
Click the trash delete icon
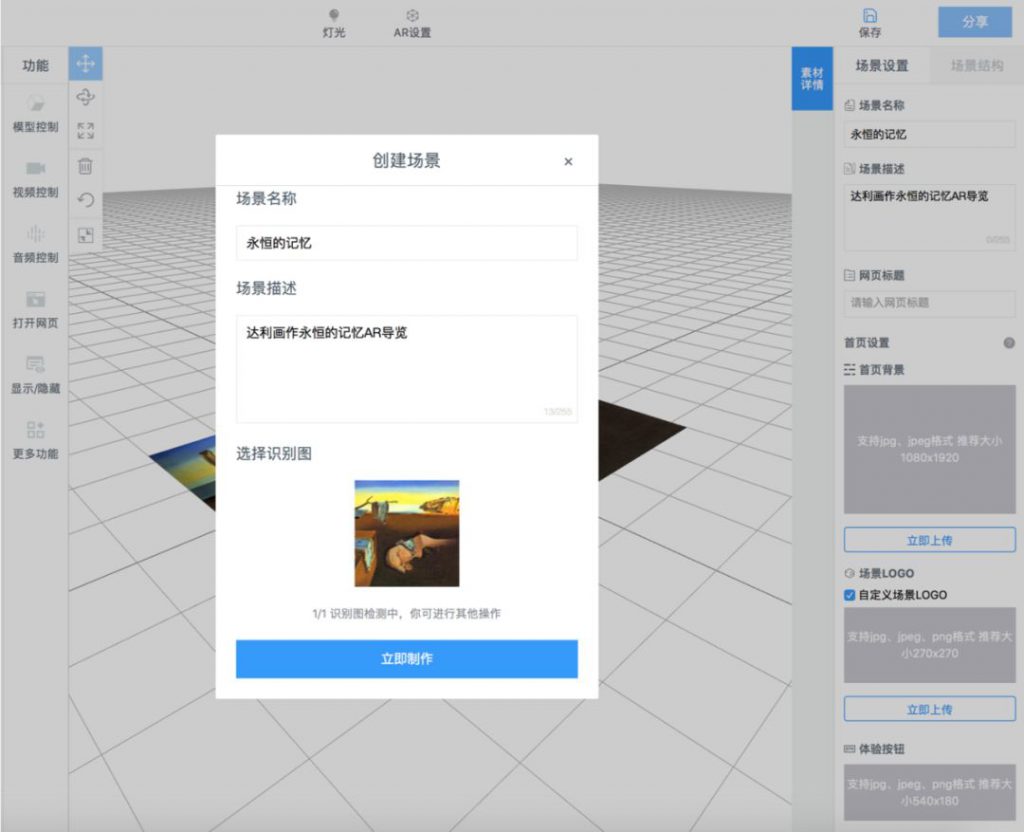(86, 166)
